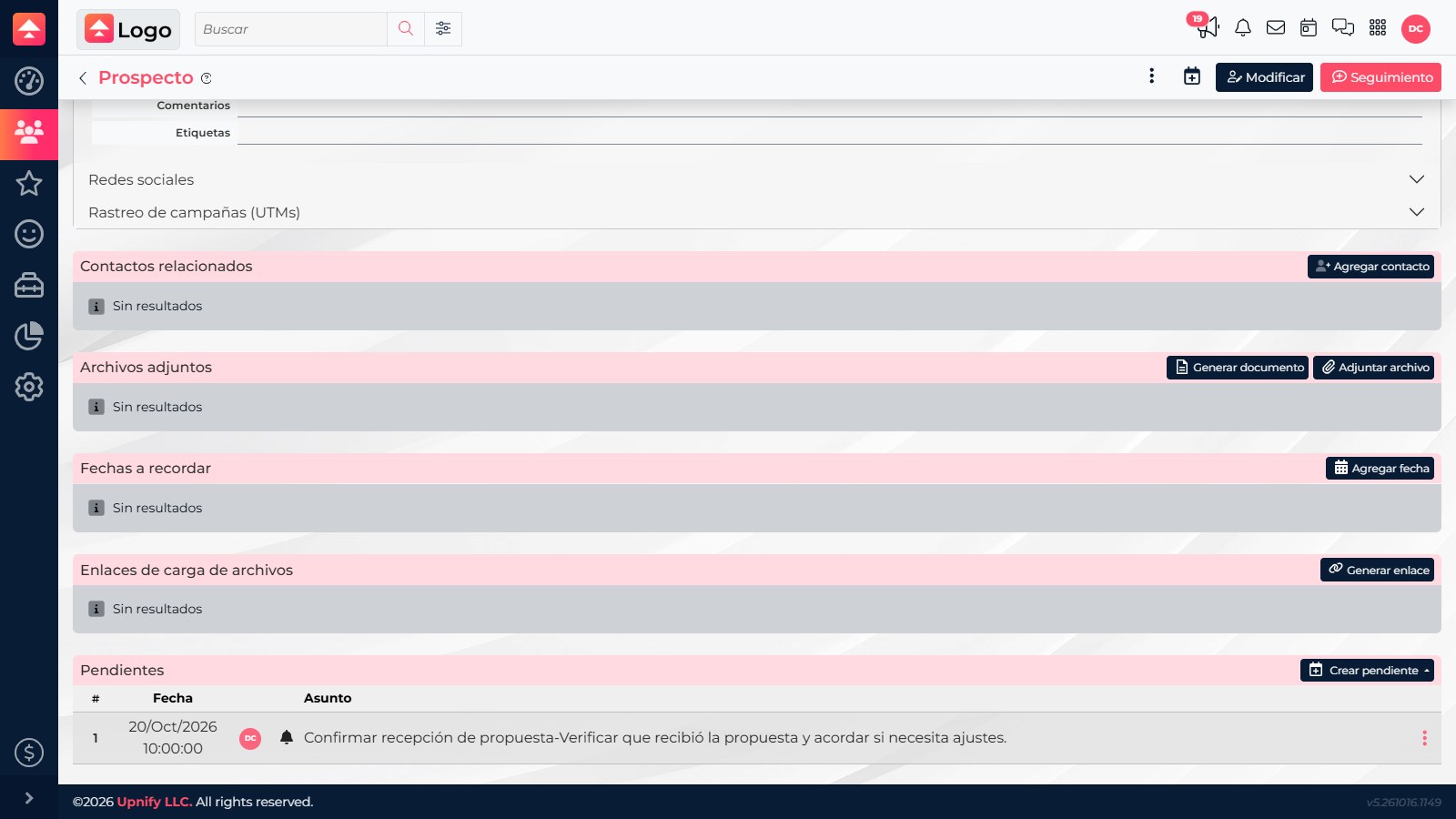Open the chat bubbles icon
The height and width of the screenshot is (819, 1456).
coord(1343,28)
